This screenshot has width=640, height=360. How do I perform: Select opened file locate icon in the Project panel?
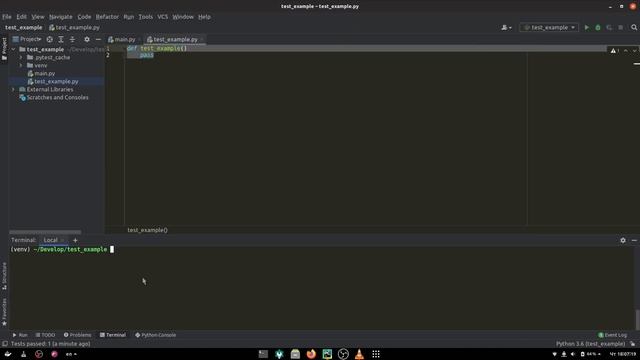pos(49,39)
